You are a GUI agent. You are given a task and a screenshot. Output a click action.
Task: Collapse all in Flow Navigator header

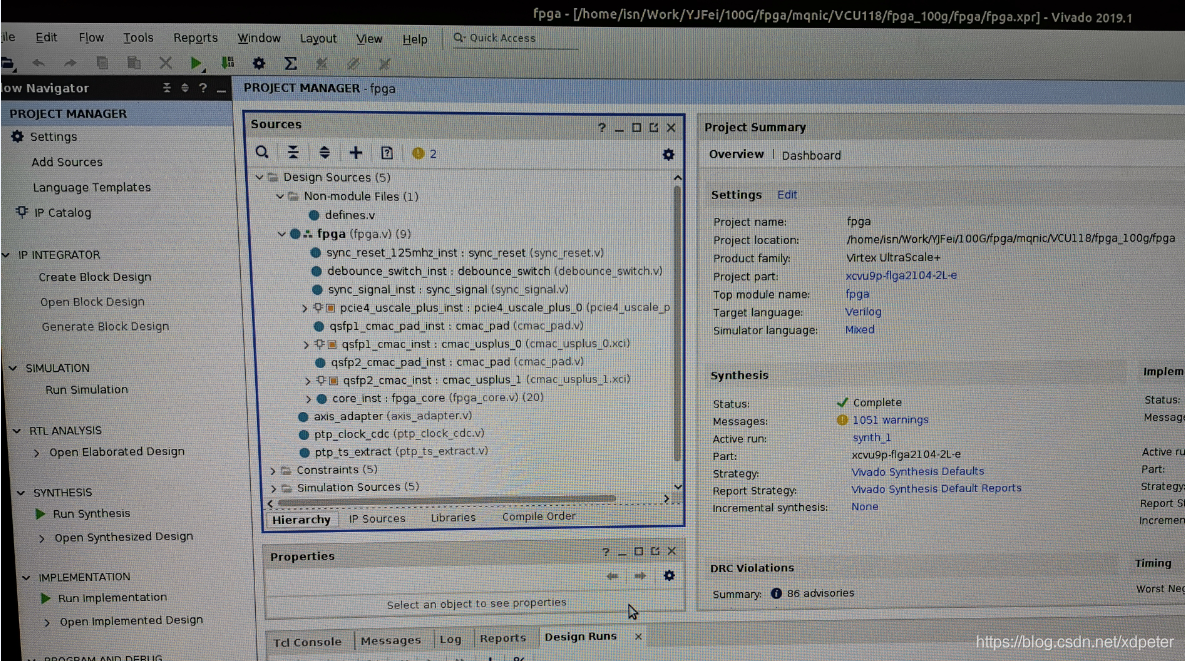pyautogui.click(x=167, y=88)
